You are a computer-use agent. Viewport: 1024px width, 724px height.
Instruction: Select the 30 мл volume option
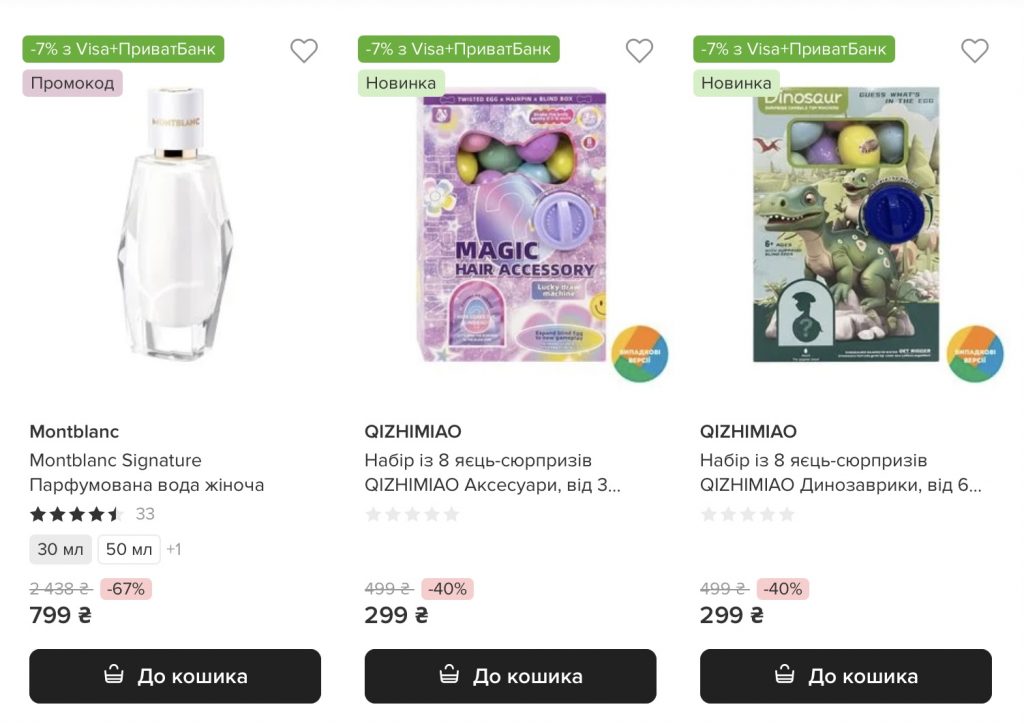click(60, 549)
